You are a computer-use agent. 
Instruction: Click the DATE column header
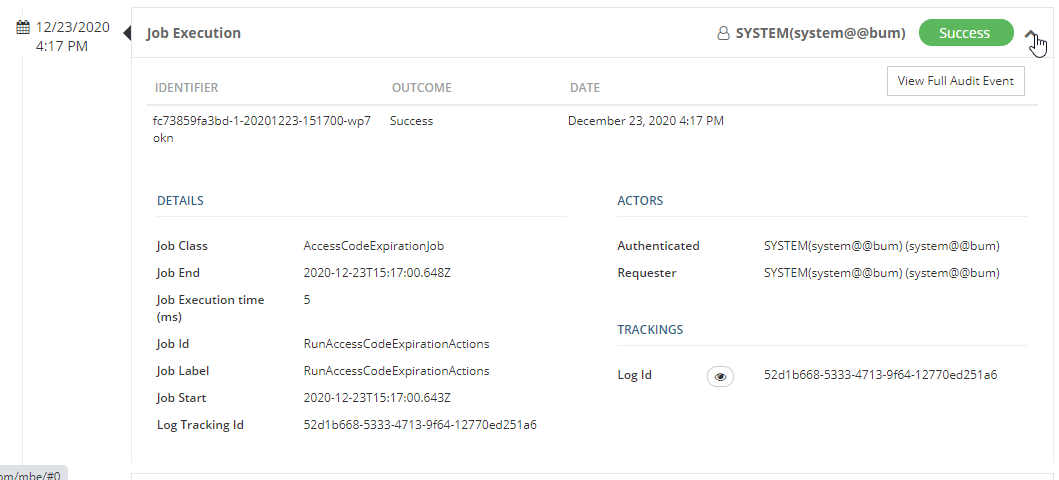584,88
